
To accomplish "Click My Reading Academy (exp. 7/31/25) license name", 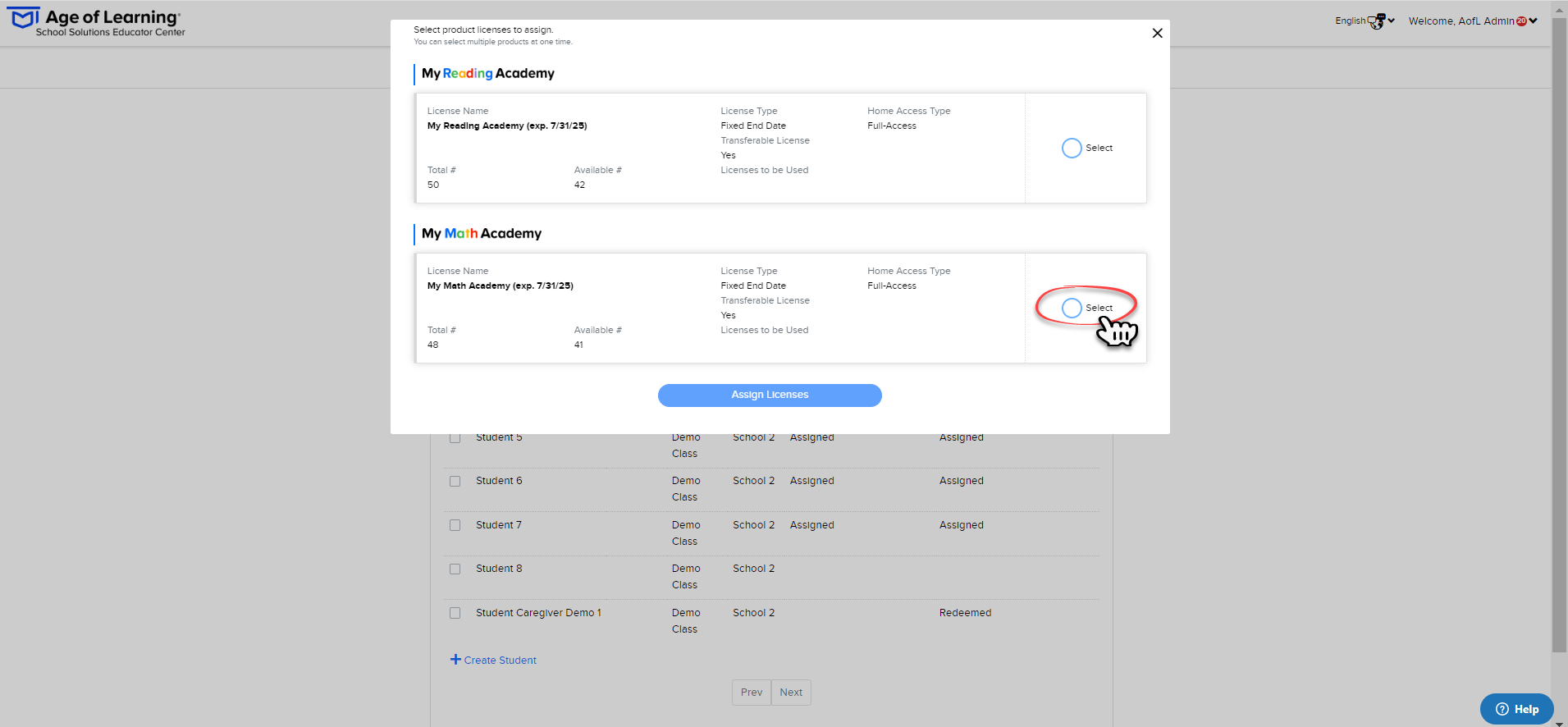I will click(x=507, y=126).
